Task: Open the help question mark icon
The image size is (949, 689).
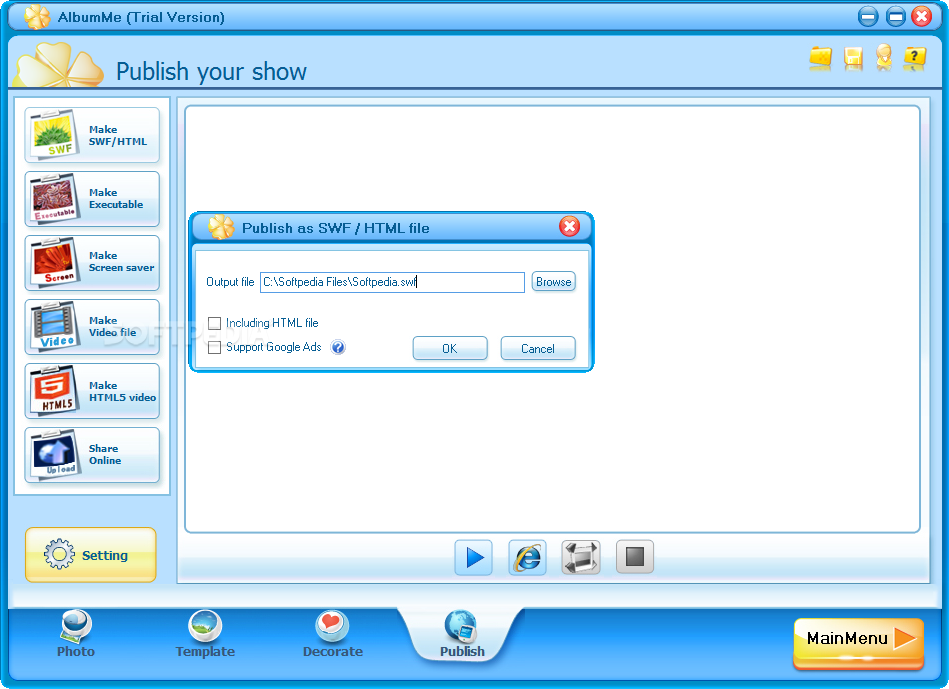Action: click(915, 58)
